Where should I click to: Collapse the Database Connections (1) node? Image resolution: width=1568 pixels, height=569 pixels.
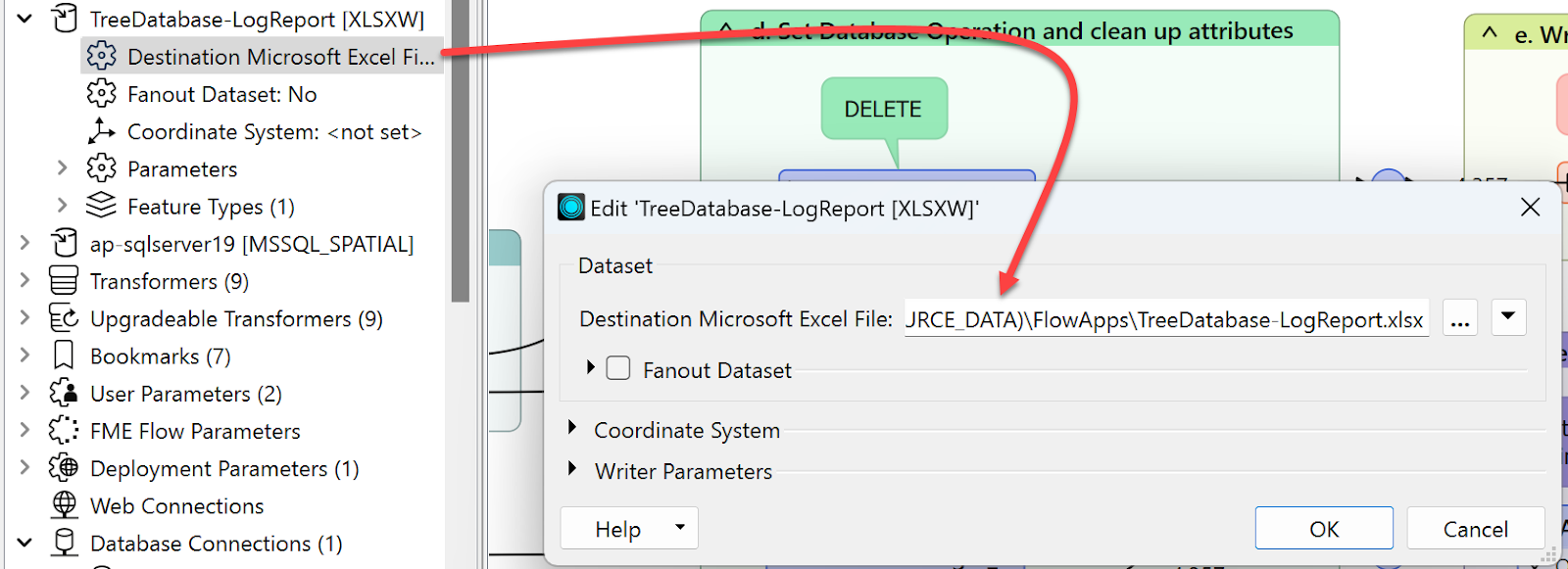[x=25, y=543]
